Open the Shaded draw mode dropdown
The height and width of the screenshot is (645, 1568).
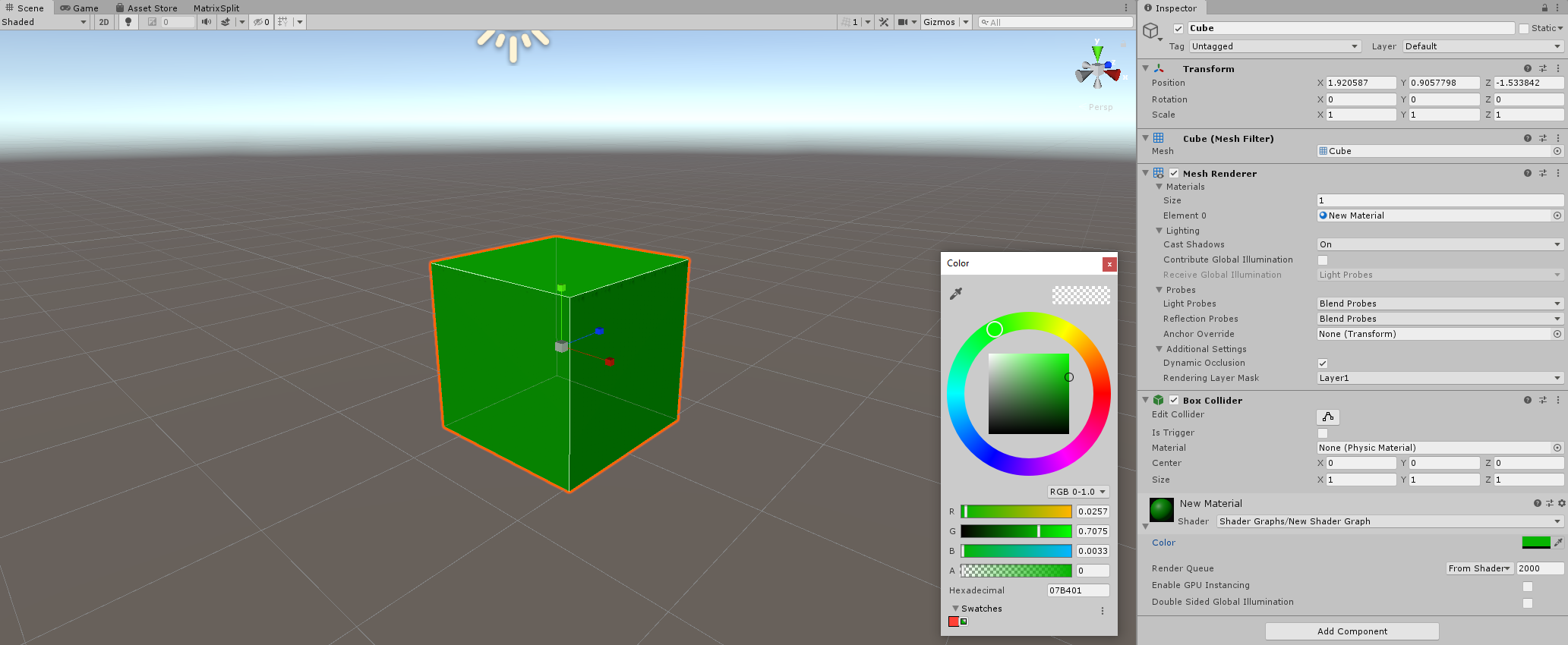pyautogui.click(x=44, y=22)
